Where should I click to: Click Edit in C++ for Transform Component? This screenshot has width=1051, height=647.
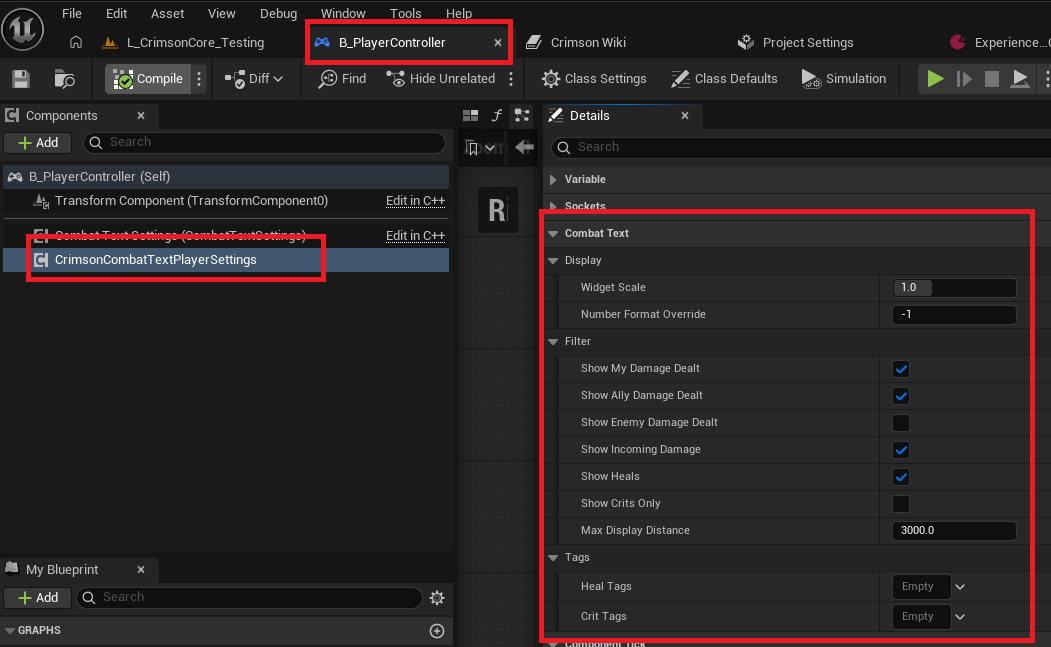pos(415,200)
